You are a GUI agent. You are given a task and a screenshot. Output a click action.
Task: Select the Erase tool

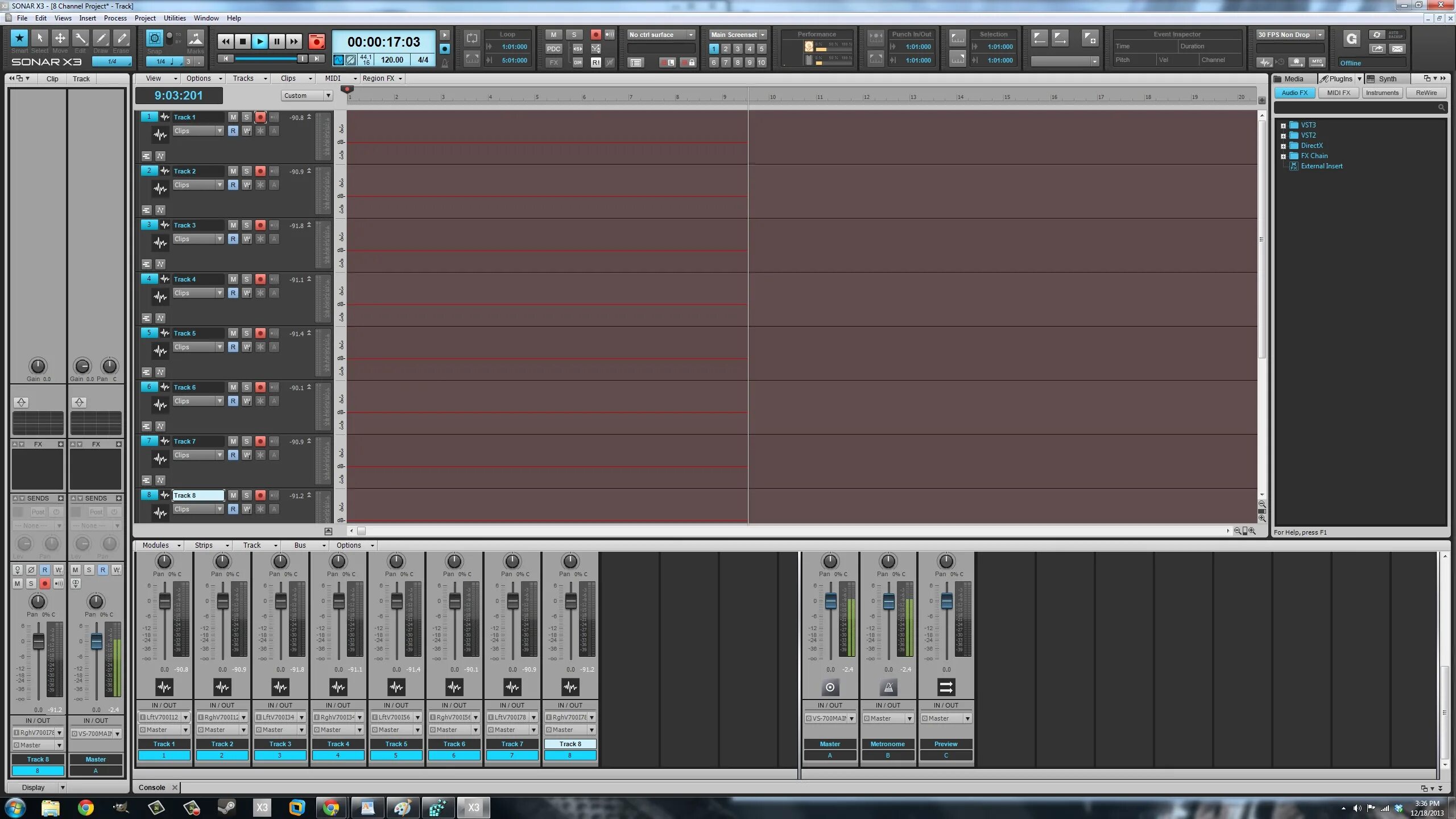121,38
